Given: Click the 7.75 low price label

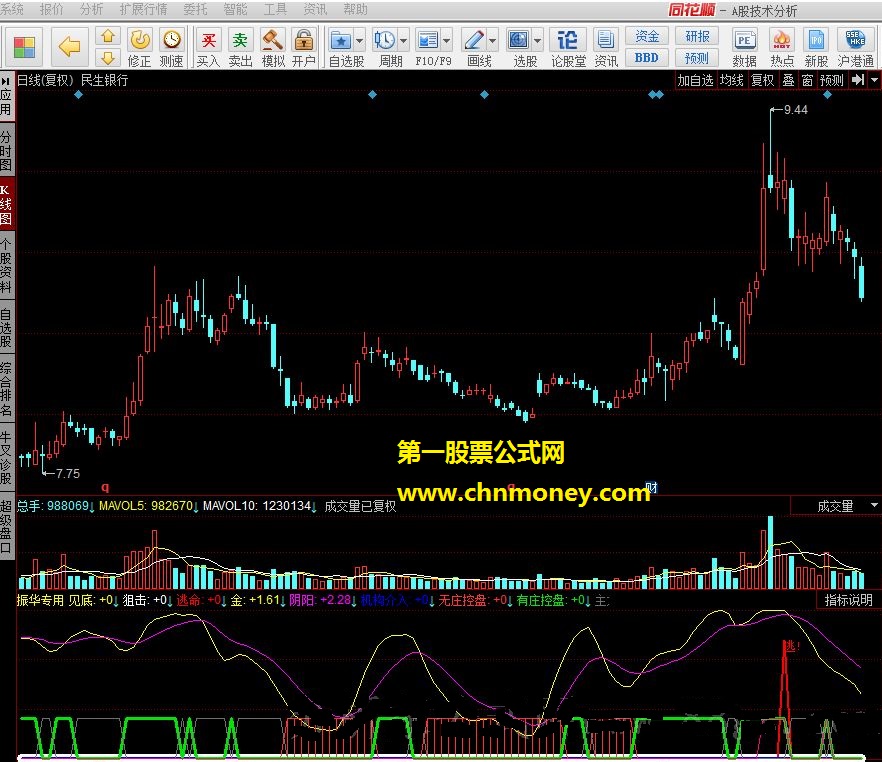Looking at the screenshot, I should [68, 474].
